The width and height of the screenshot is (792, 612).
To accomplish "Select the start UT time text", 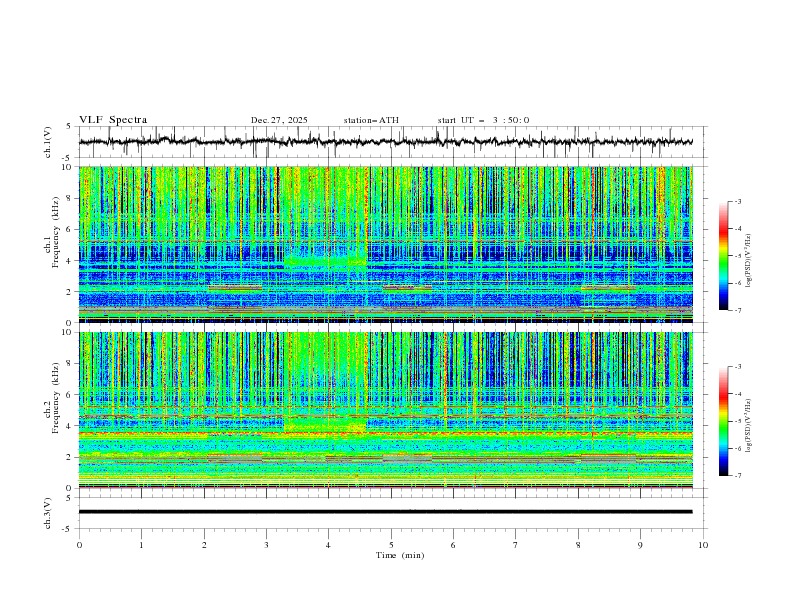I will tap(483, 120).
